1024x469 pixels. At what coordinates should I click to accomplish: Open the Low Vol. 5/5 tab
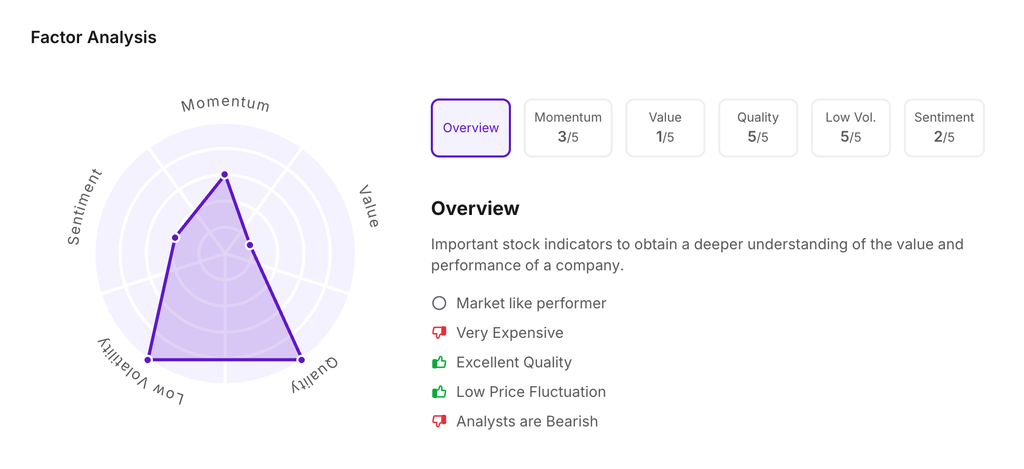coord(851,128)
